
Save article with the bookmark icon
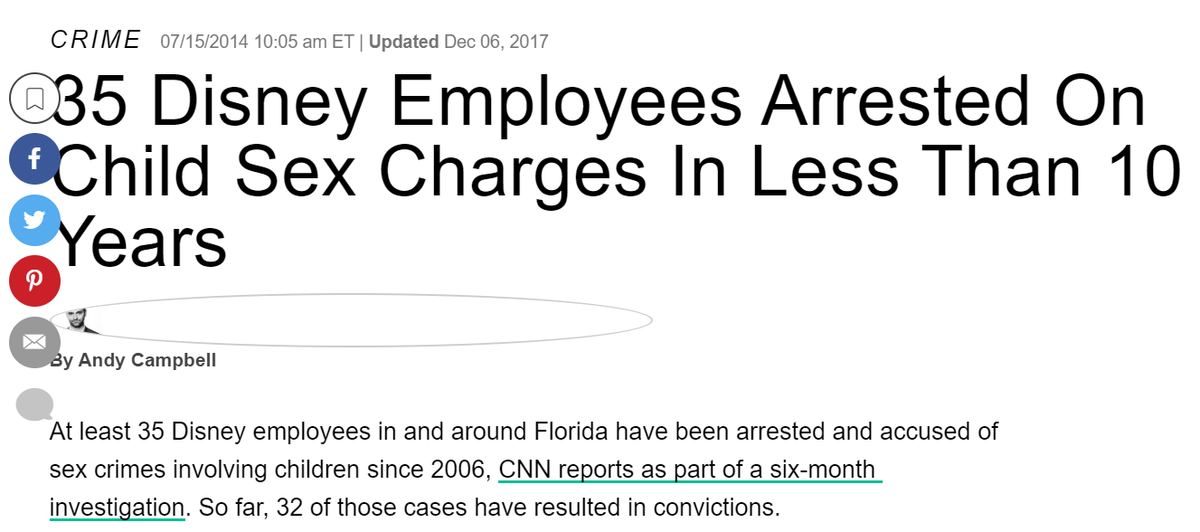pyautogui.click(x=34, y=98)
